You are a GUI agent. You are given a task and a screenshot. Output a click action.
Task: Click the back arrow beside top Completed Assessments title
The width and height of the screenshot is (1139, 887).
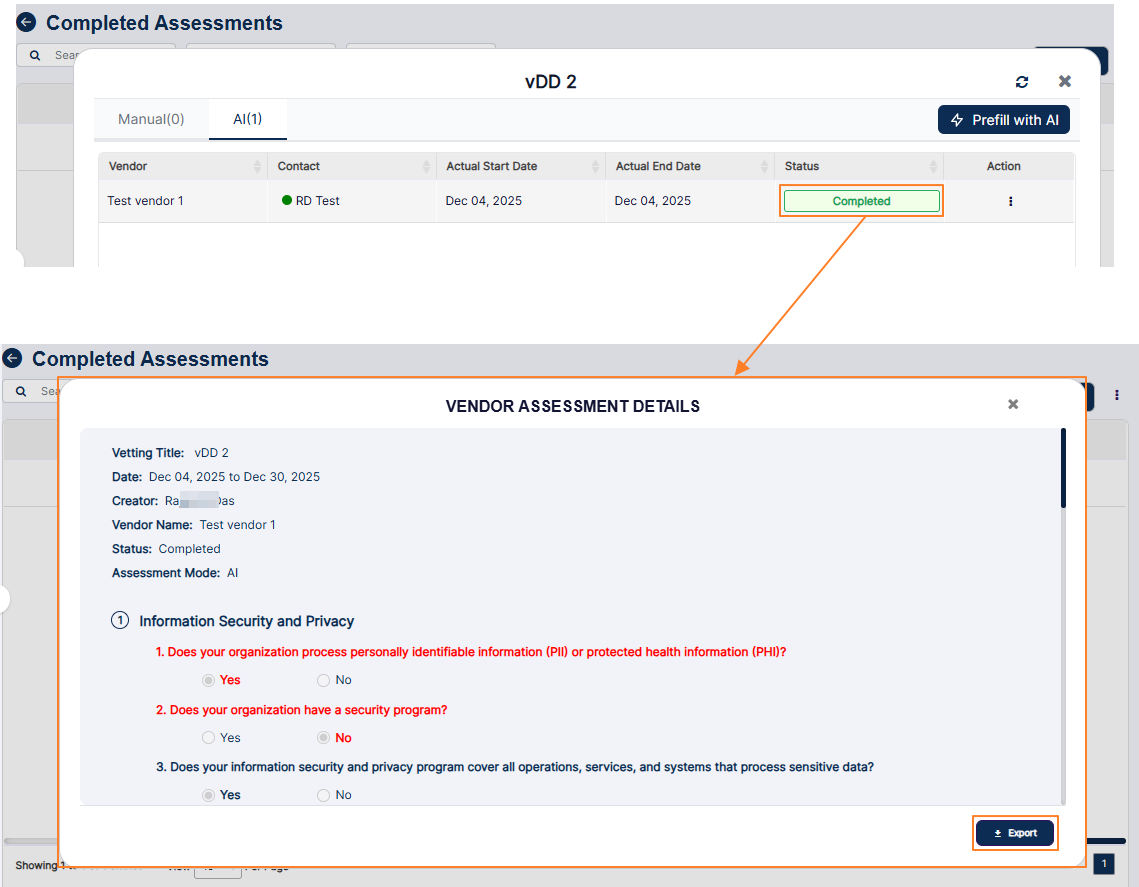point(24,21)
